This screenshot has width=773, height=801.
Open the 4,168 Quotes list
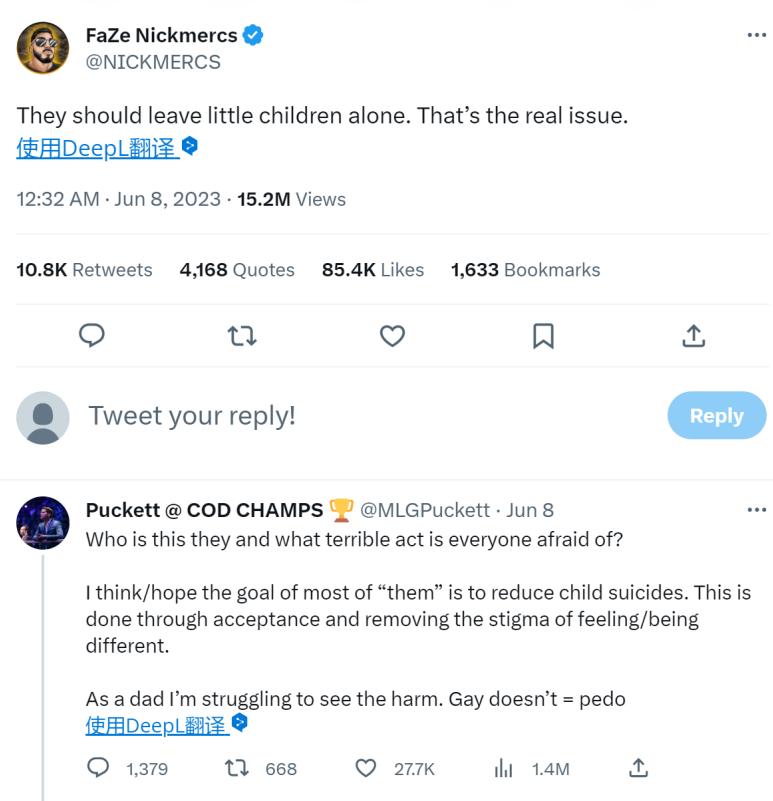point(237,270)
